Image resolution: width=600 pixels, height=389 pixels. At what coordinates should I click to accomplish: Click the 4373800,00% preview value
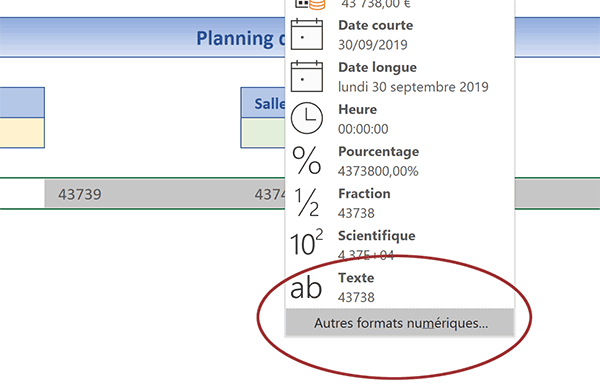378,171
